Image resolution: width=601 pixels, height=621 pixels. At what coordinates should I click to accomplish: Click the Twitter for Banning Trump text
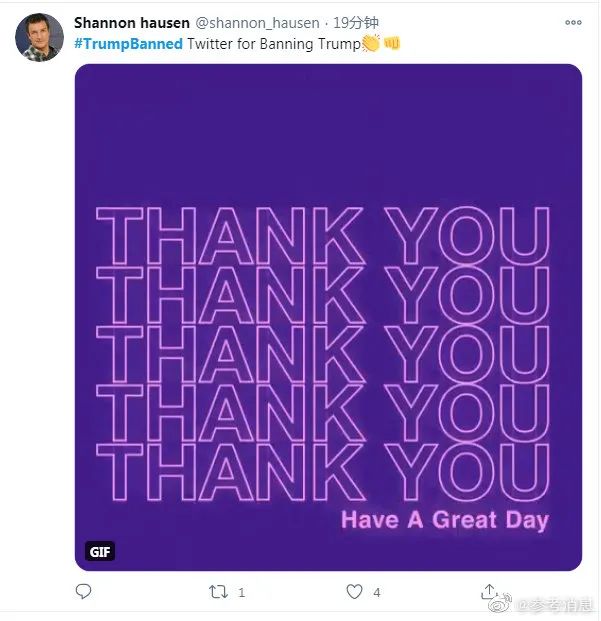[273, 43]
